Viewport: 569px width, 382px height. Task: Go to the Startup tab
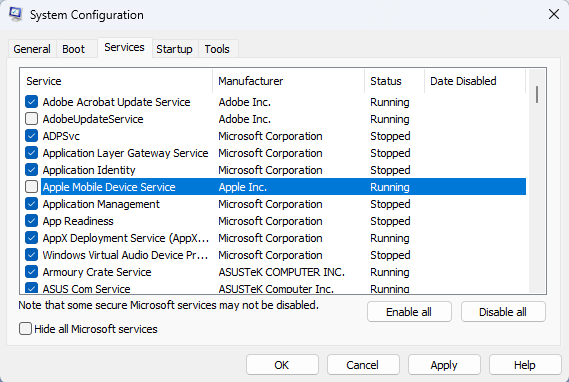tap(175, 49)
